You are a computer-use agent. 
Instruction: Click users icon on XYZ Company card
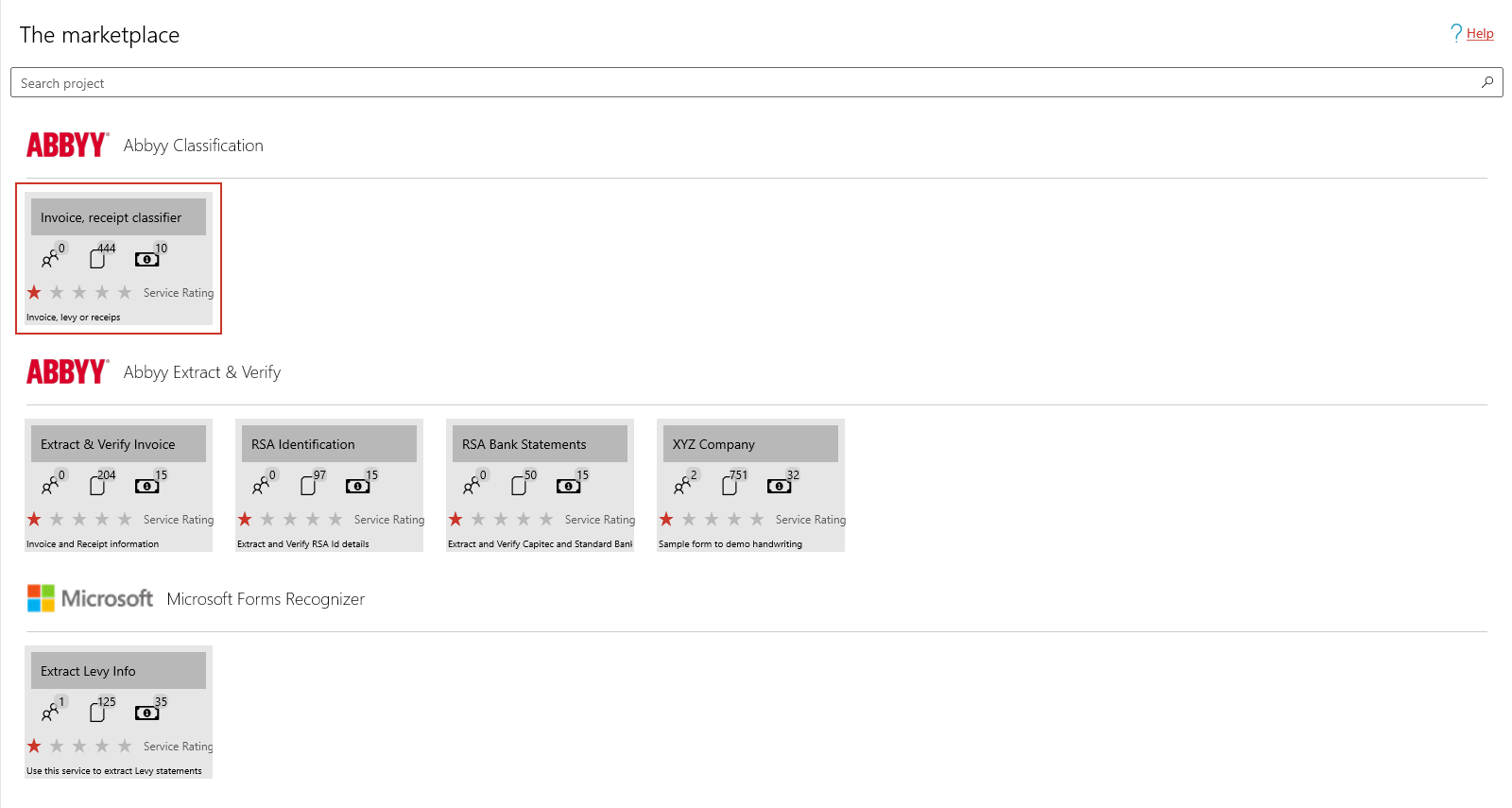(x=682, y=485)
